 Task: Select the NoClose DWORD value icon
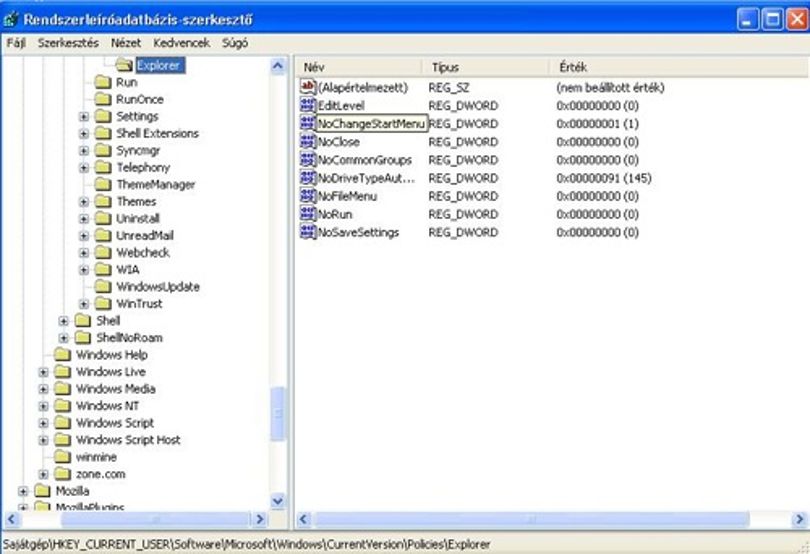(308, 142)
